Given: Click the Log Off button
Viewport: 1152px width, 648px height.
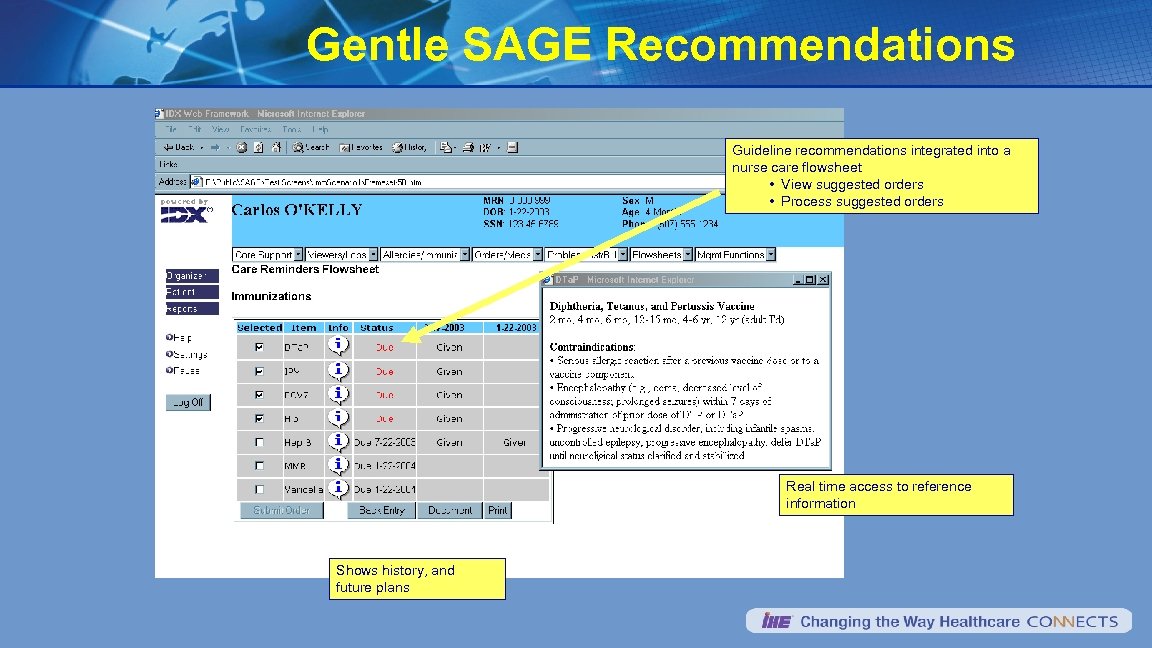Looking at the screenshot, I should (x=187, y=402).
